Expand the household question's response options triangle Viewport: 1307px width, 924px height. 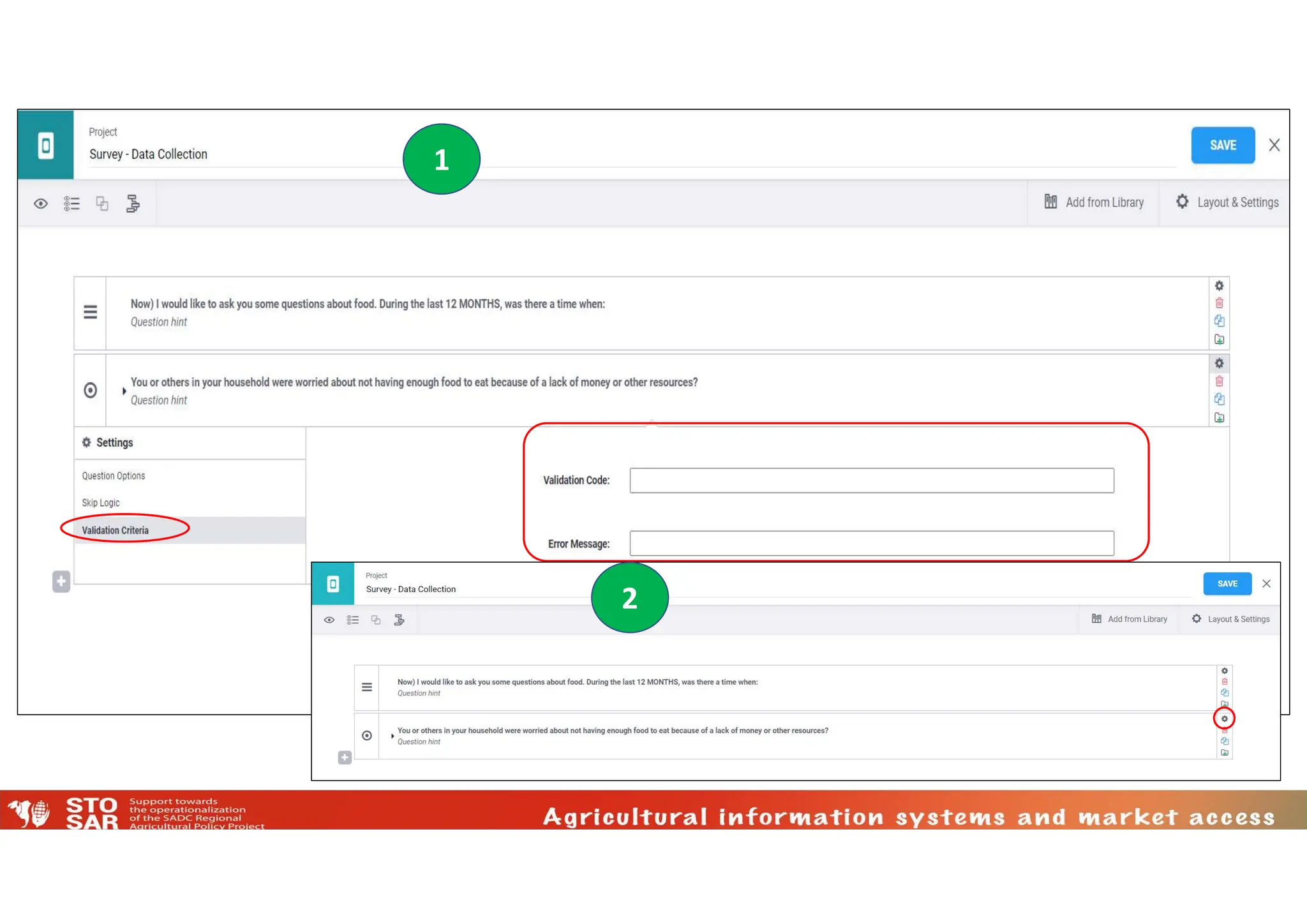[124, 391]
